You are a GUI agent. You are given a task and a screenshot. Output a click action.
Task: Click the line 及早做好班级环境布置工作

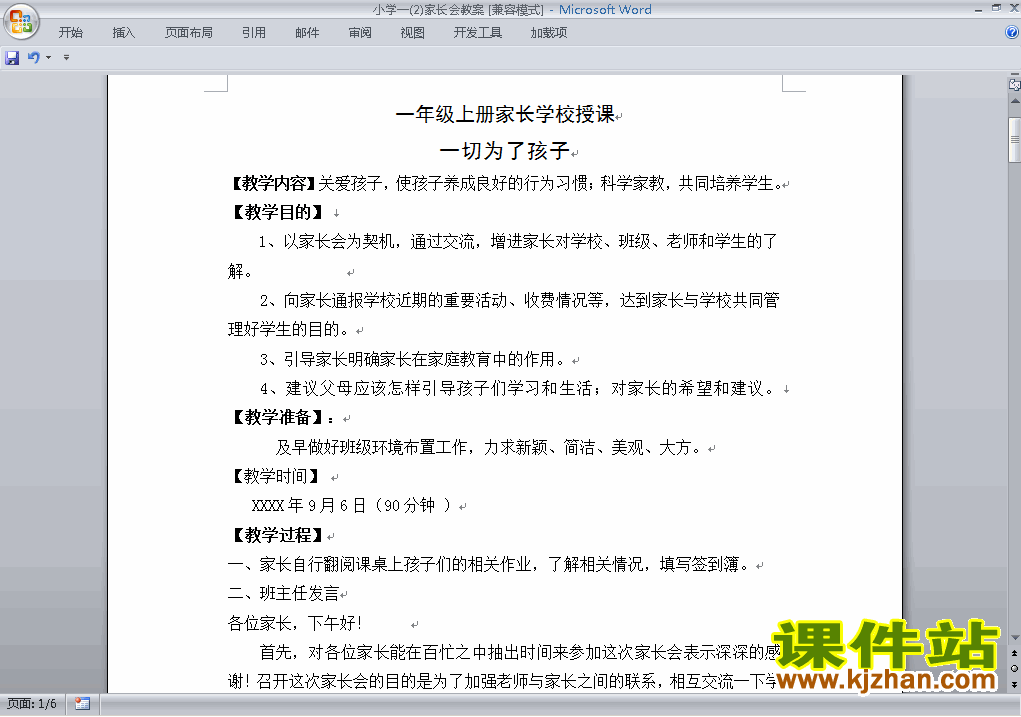488,447
